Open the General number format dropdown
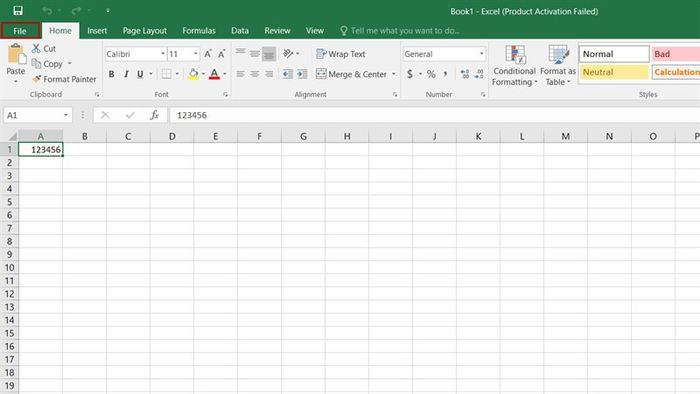The width and height of the screenshot is (700, 394). pos(481,54)
